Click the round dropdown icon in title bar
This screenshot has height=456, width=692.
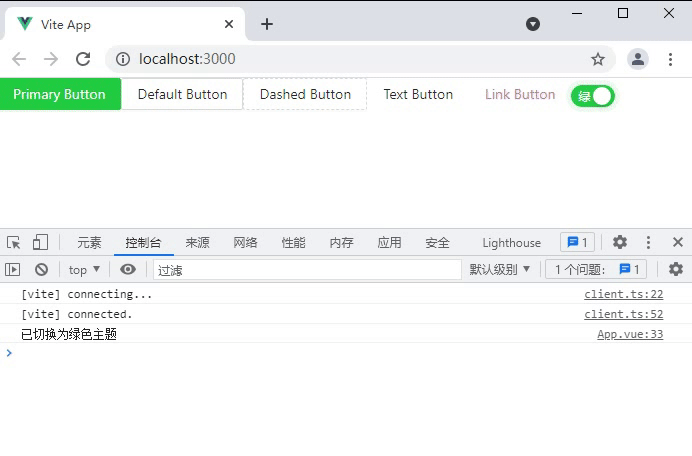coord(533,24)
